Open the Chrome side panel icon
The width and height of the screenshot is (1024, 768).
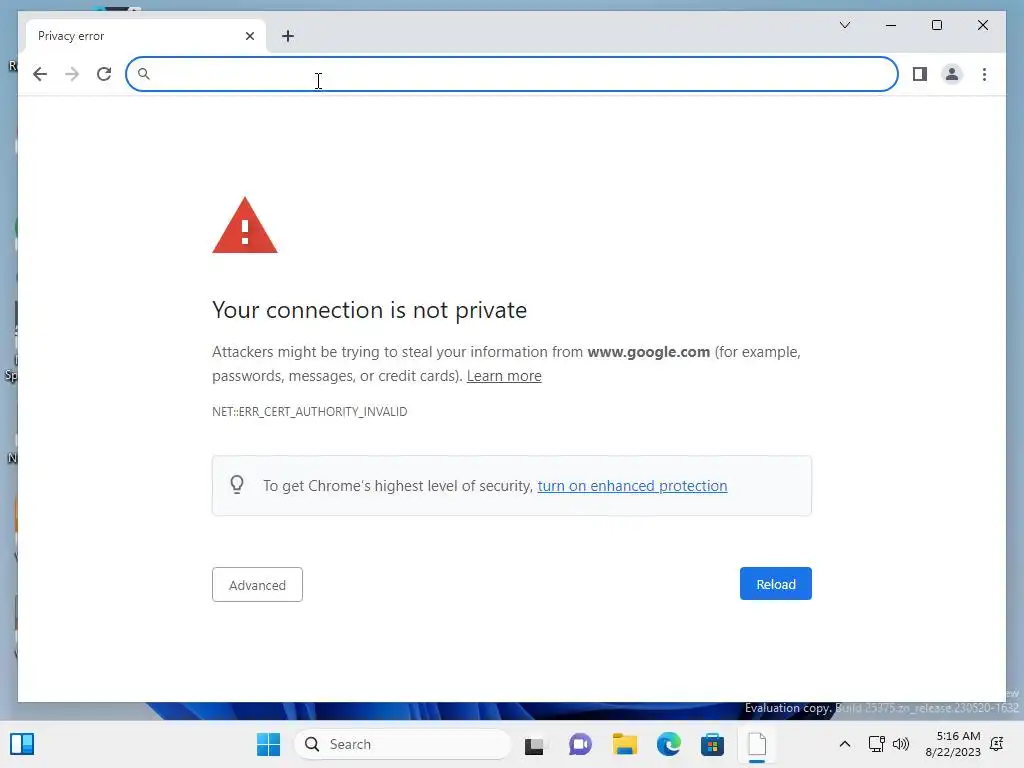click(920, 74)
